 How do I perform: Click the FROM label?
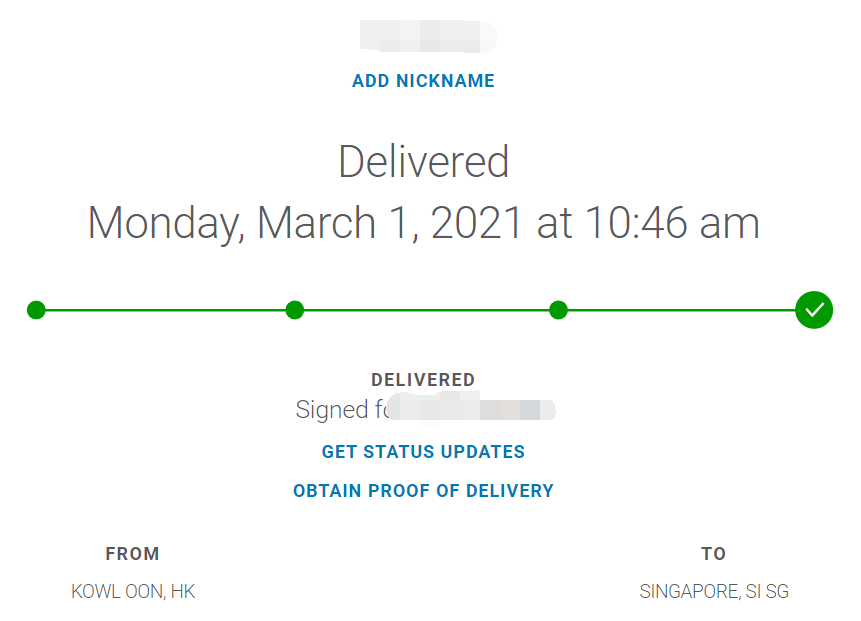[132, 553]
